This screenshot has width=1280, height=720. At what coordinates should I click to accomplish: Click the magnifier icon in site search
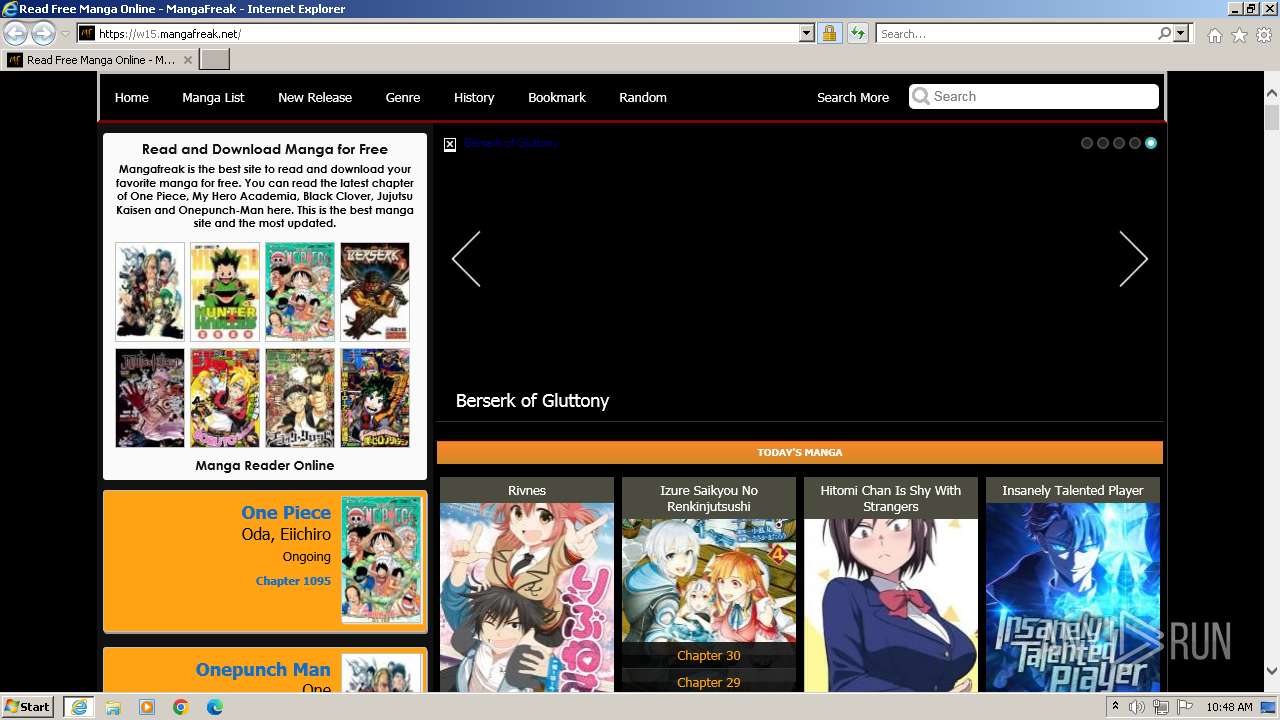(x=921, y=96)
